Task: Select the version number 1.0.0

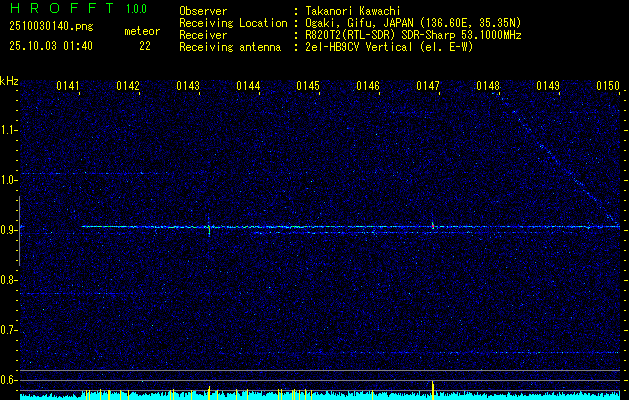Action: 136,9
